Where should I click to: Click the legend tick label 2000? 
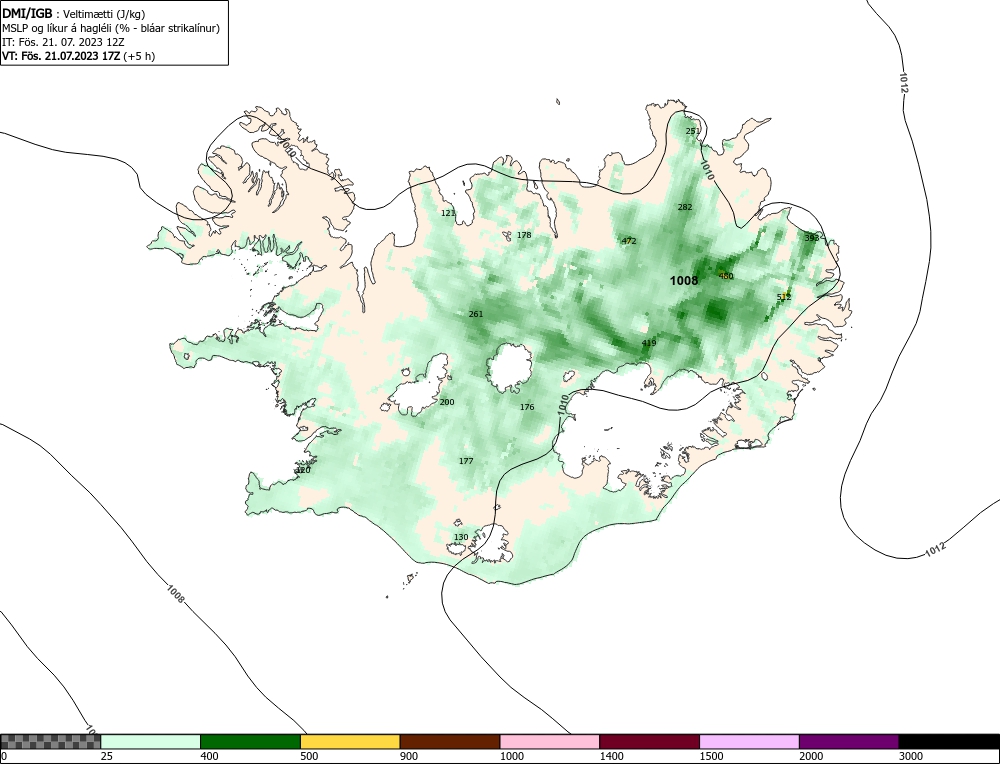pos(811,756)
